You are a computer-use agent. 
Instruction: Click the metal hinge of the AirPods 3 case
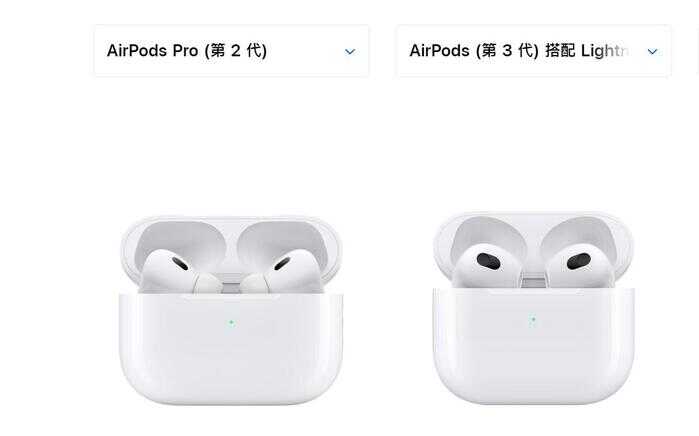(x=533, y=281)
